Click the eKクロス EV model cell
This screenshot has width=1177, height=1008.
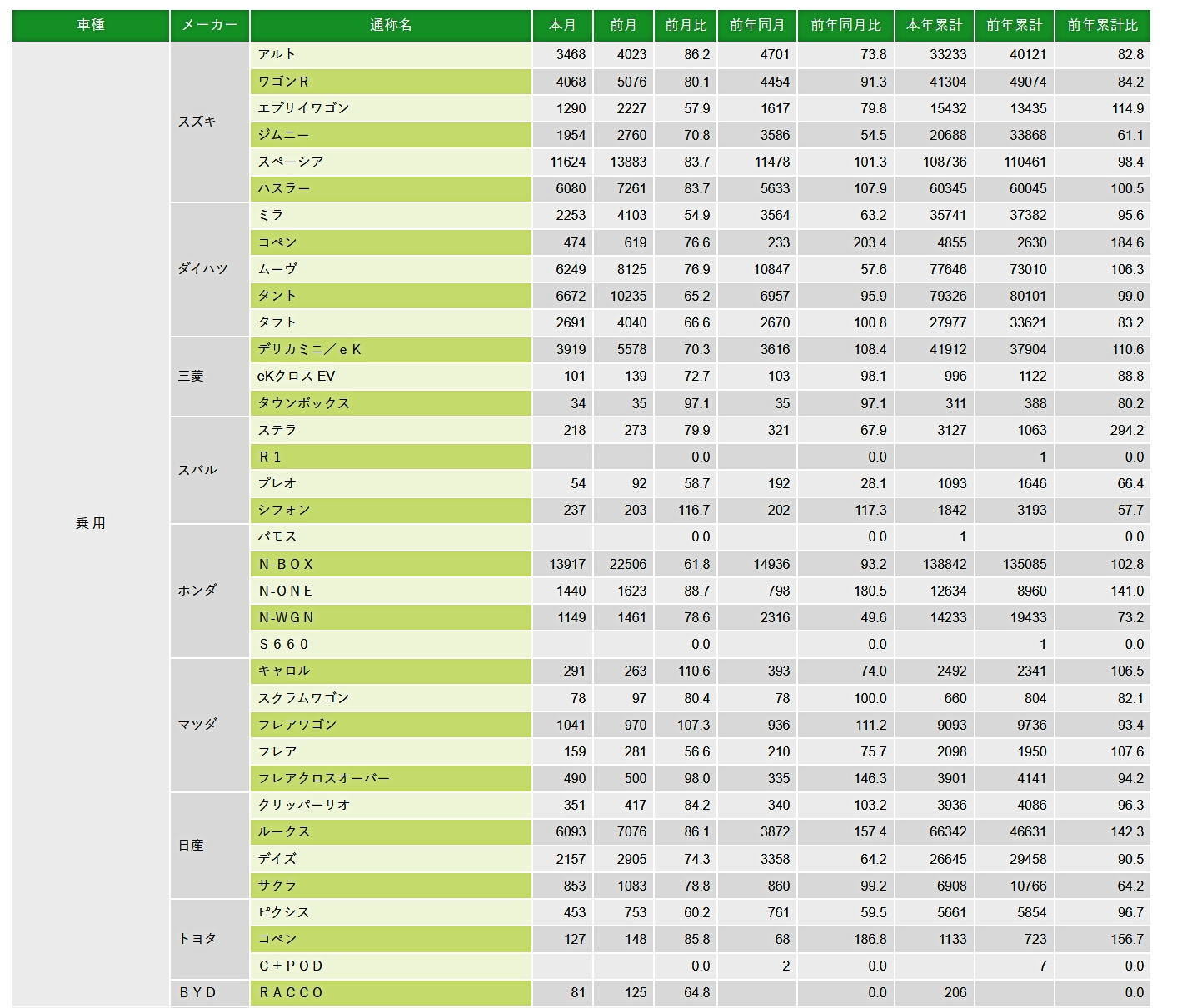click(391, 376)
